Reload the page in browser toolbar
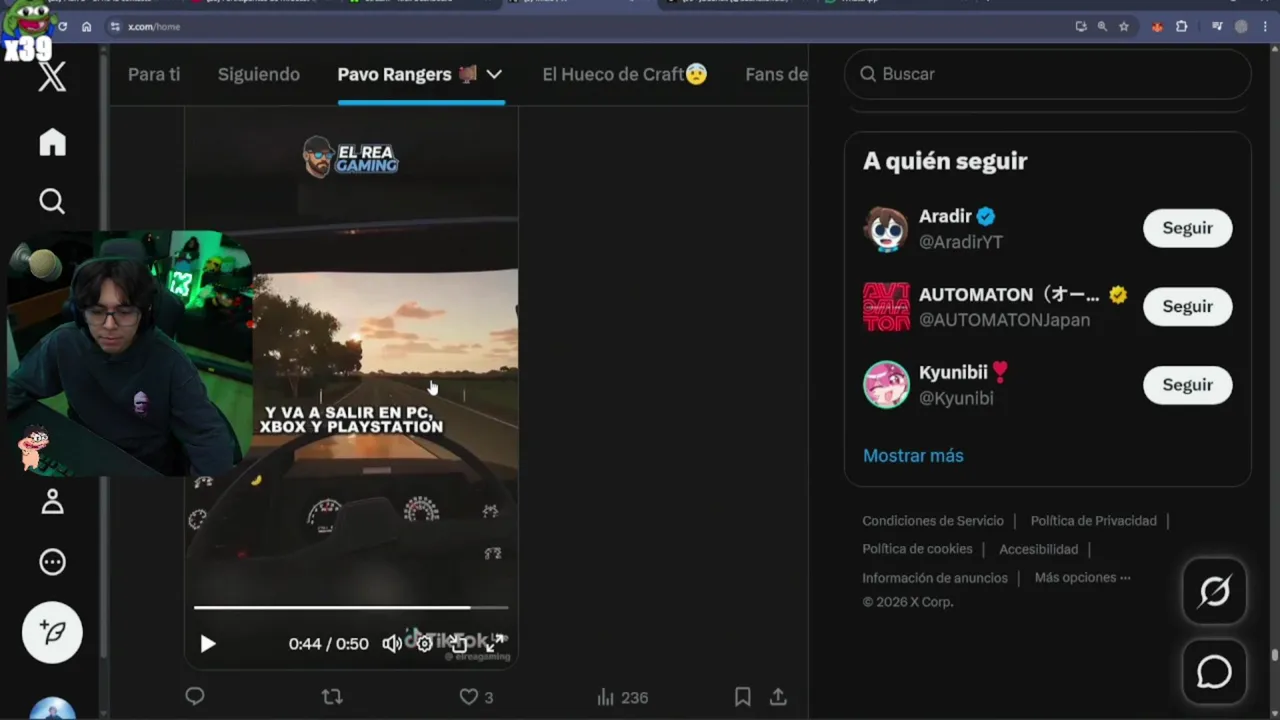 [x=63, y=27]
